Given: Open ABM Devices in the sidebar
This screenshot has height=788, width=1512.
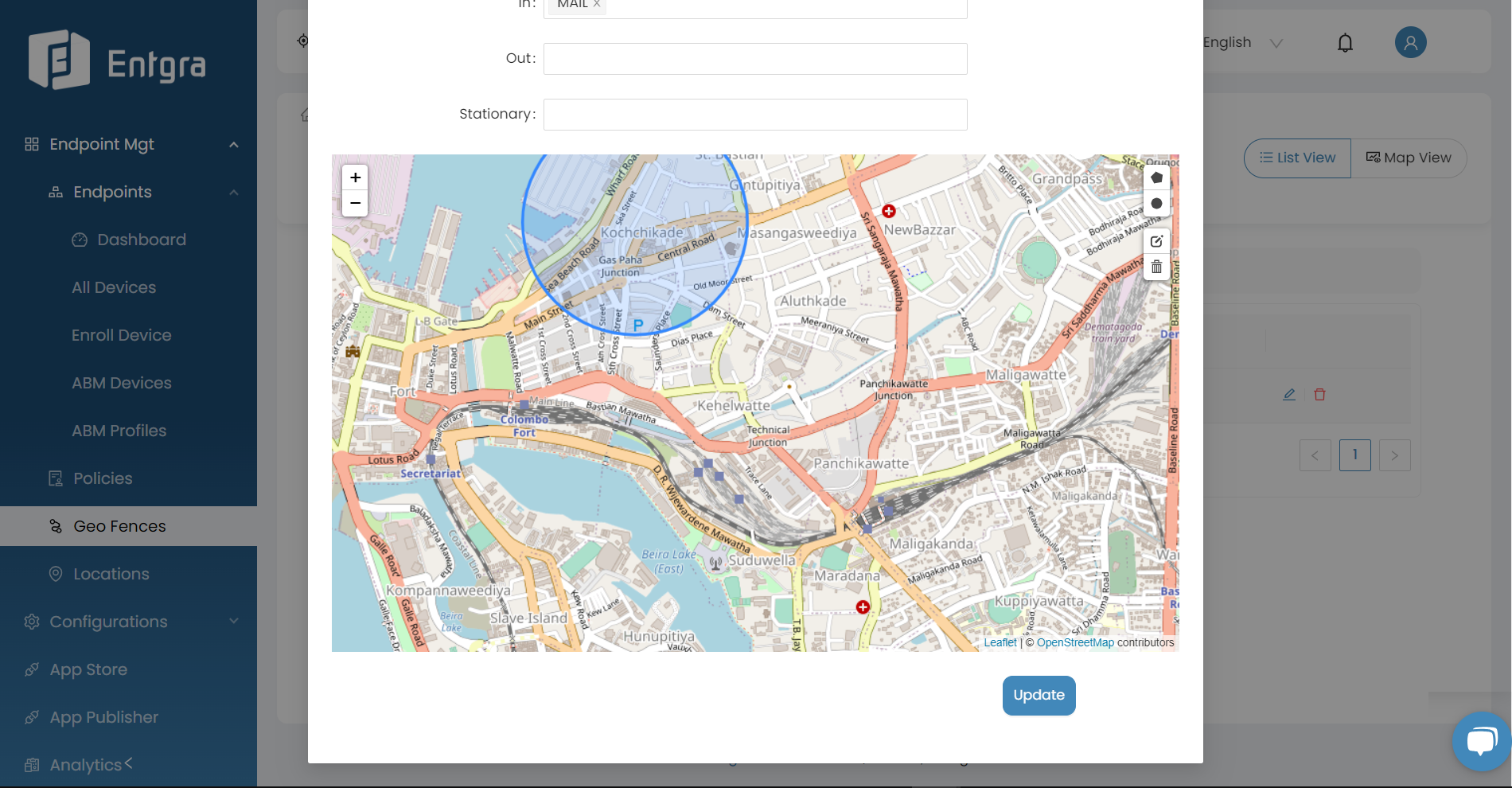Looking at the screenshot, I should (122, 383).
